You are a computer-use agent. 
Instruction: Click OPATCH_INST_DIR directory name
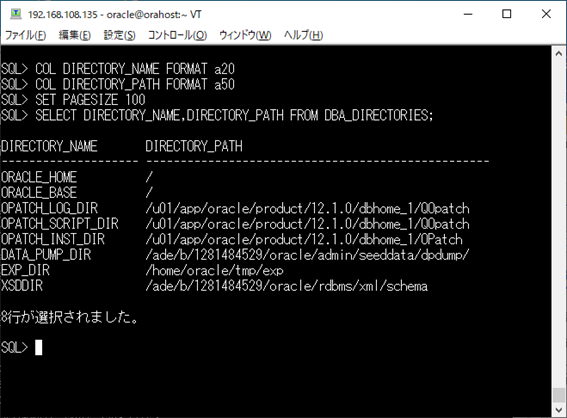click(x=53, y=239)
